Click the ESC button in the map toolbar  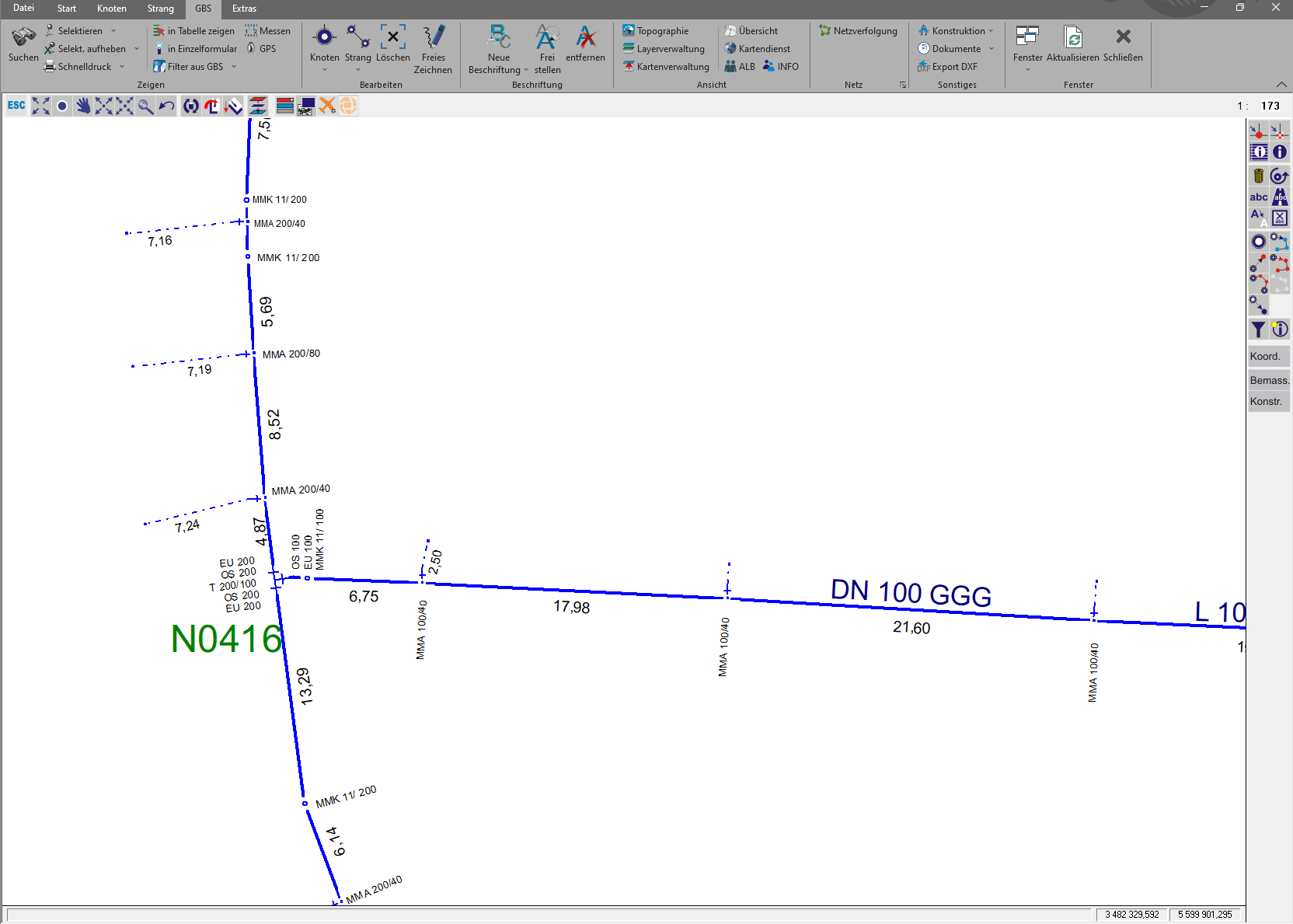[16, 106]
